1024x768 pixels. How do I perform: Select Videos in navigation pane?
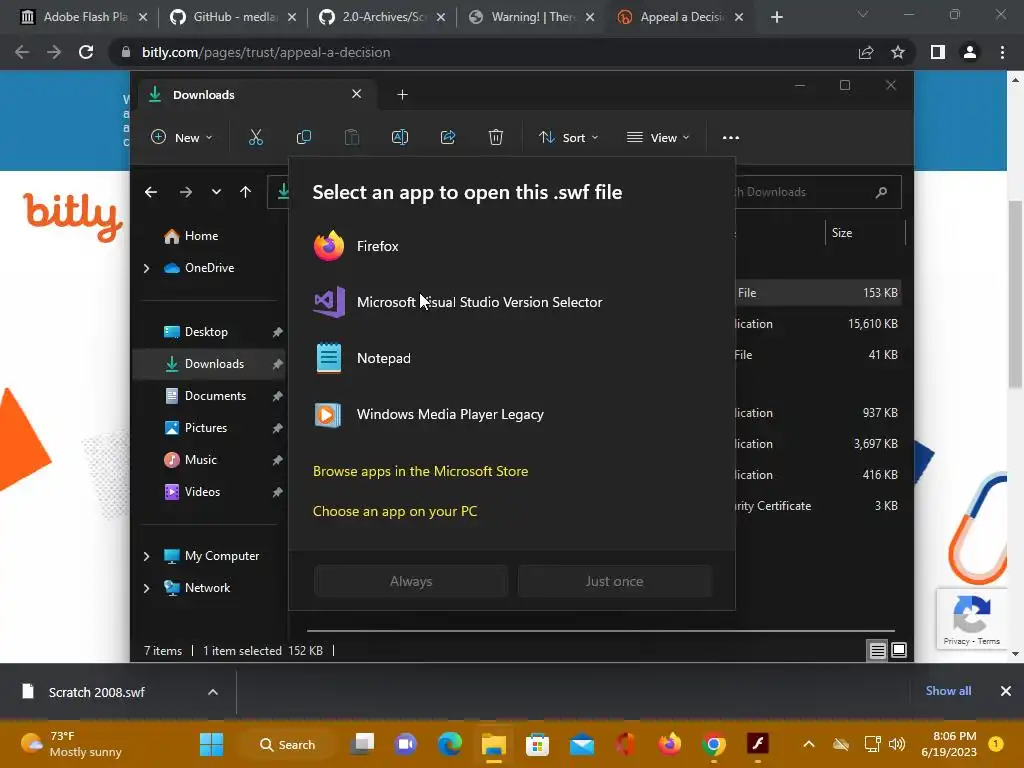point(202,492)
